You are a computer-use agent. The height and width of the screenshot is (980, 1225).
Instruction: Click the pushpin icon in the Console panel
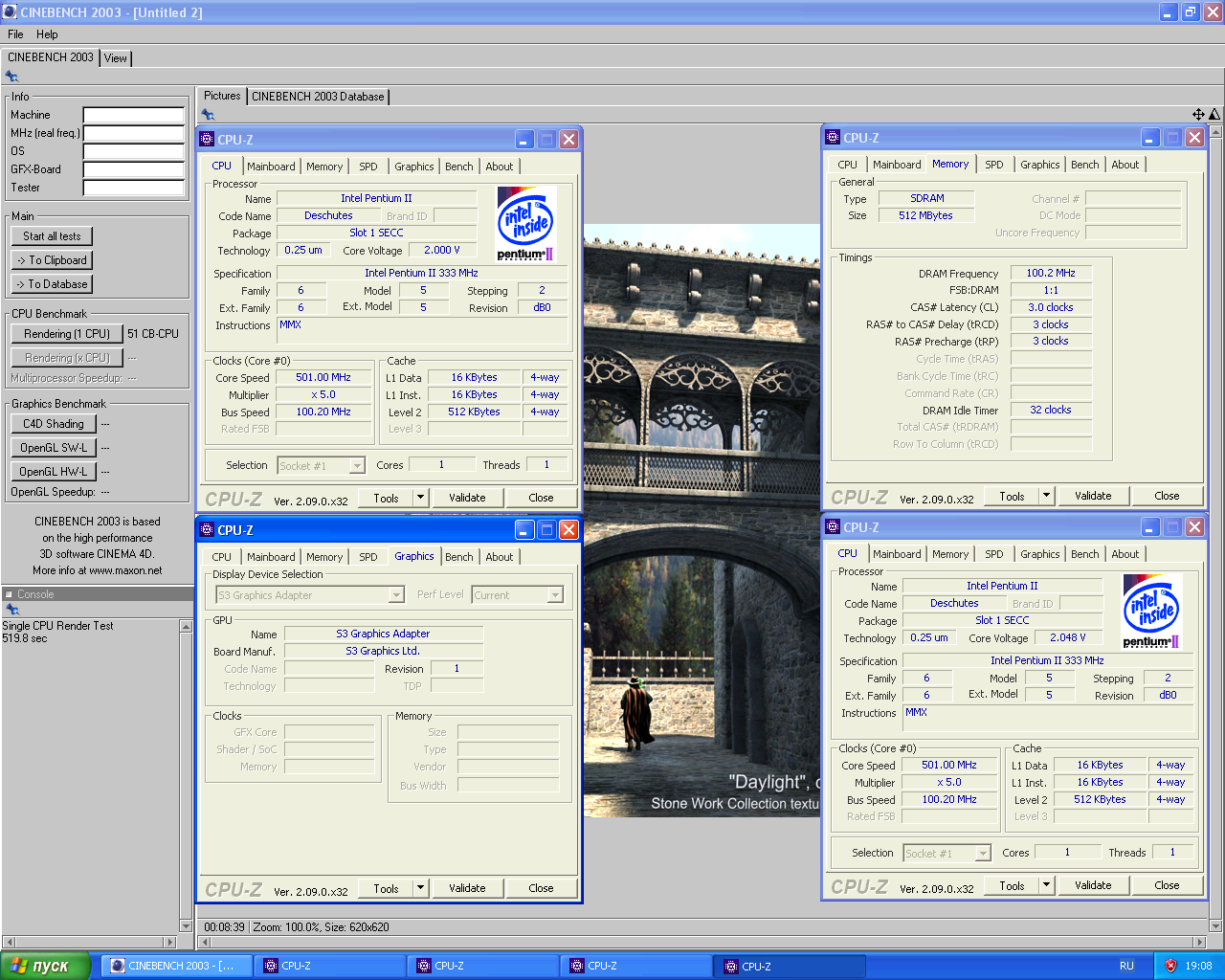[11, 610]
